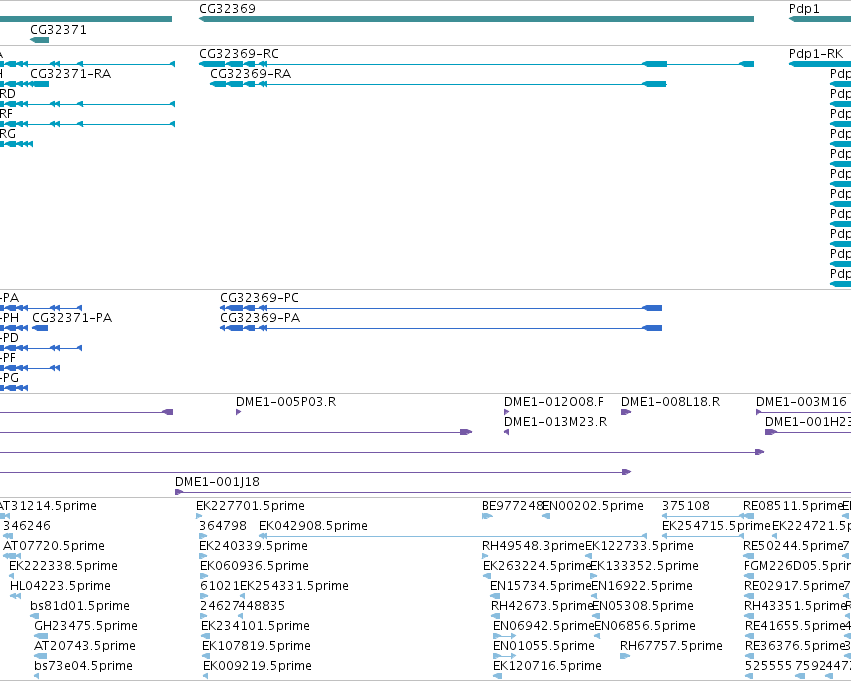The image size is (851, 681).
Task: Click the CG32371-PA protein label
Action: (x=72, y=318)
